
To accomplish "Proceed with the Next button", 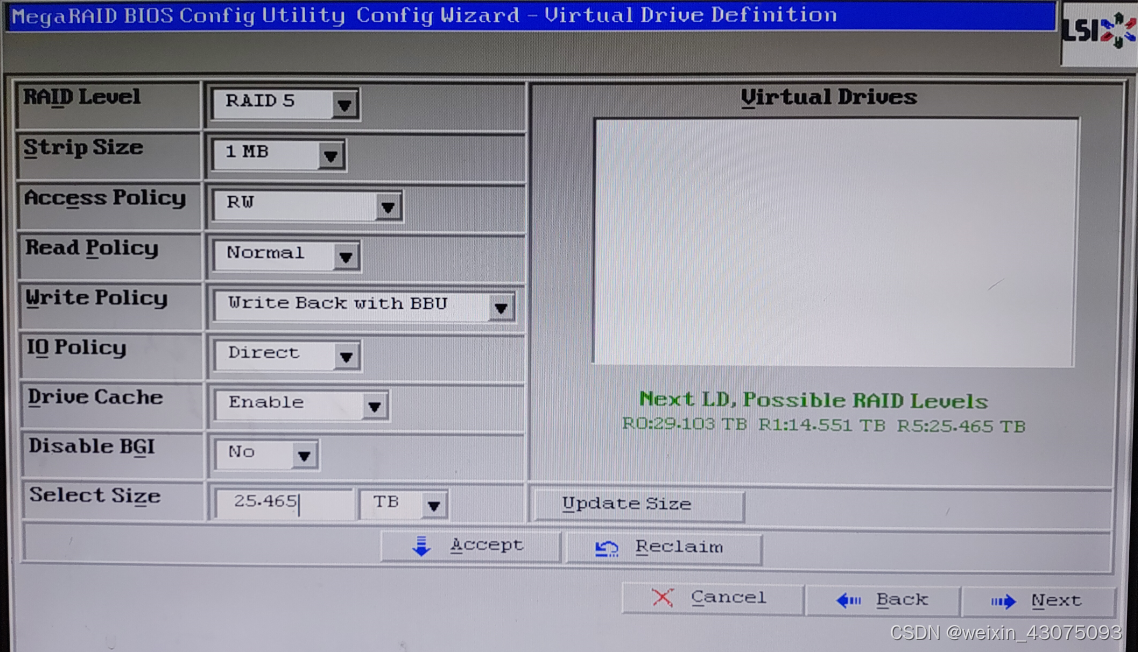I will 1038,601.
